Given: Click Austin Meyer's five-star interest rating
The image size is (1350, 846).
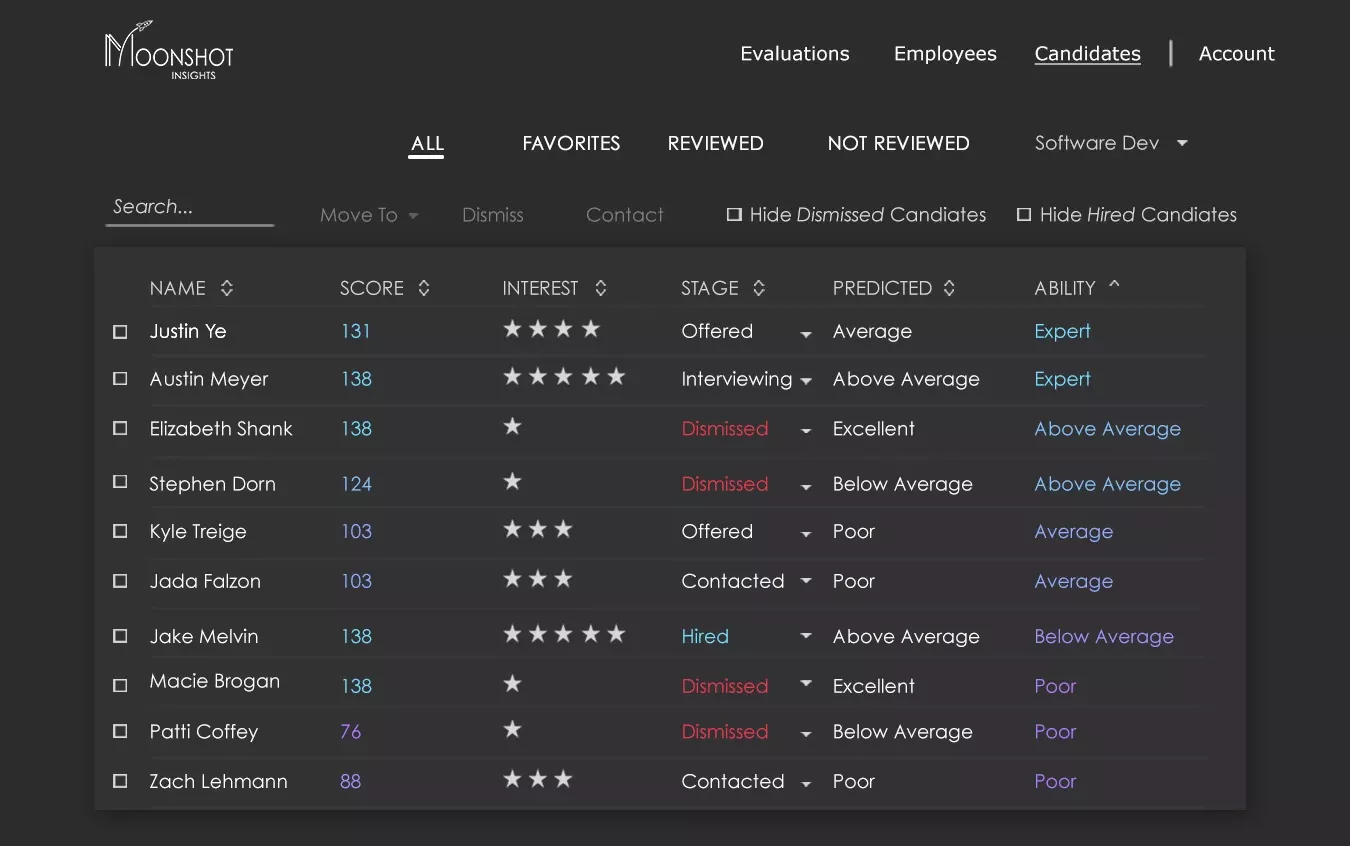Looking at the screenshot, I should 564,377.
